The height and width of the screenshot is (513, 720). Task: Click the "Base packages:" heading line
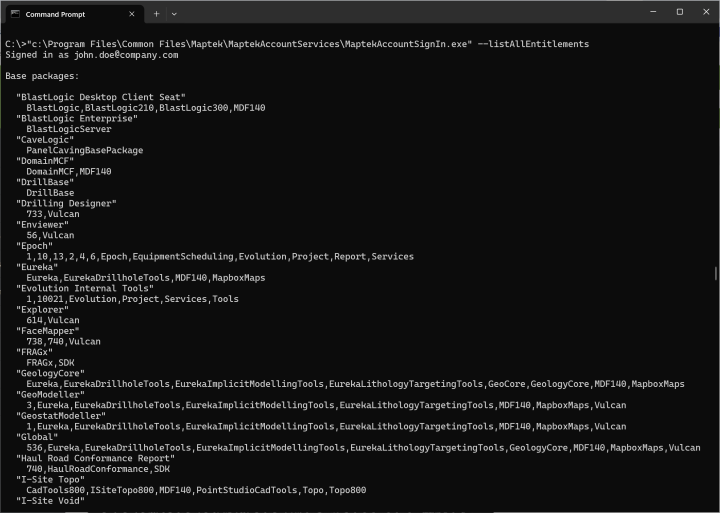(42, 76)
